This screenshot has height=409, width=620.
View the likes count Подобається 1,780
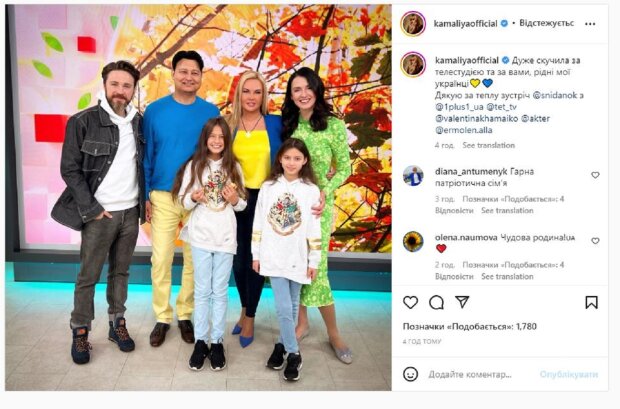[470, 326]
